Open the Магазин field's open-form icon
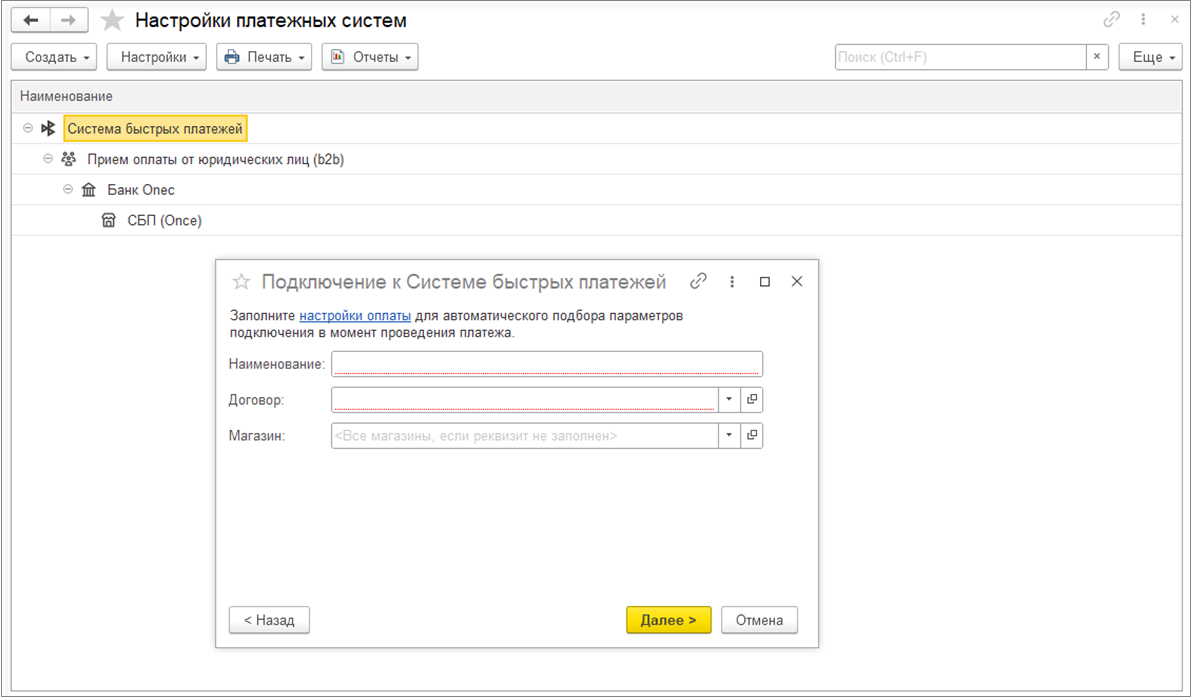1191x697 pixels. pos(752,436)
